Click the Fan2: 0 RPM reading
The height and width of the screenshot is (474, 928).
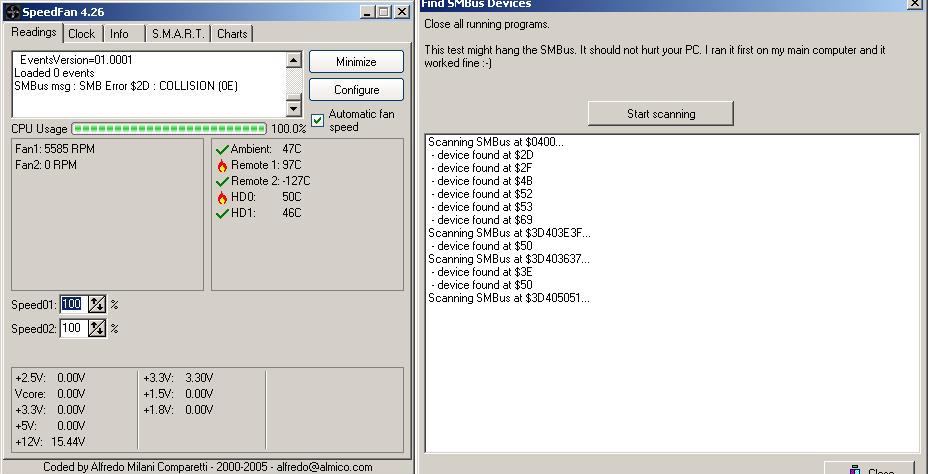(46, 165)
